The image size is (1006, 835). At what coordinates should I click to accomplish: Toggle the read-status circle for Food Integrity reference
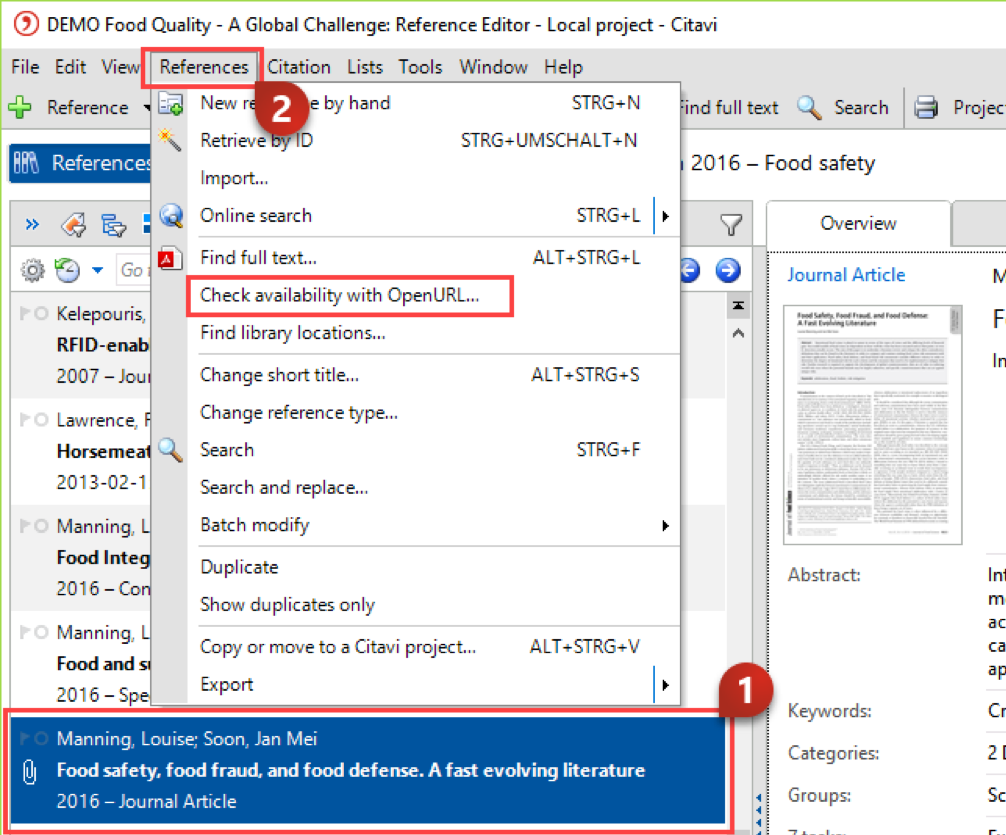[x=41, y=526]
